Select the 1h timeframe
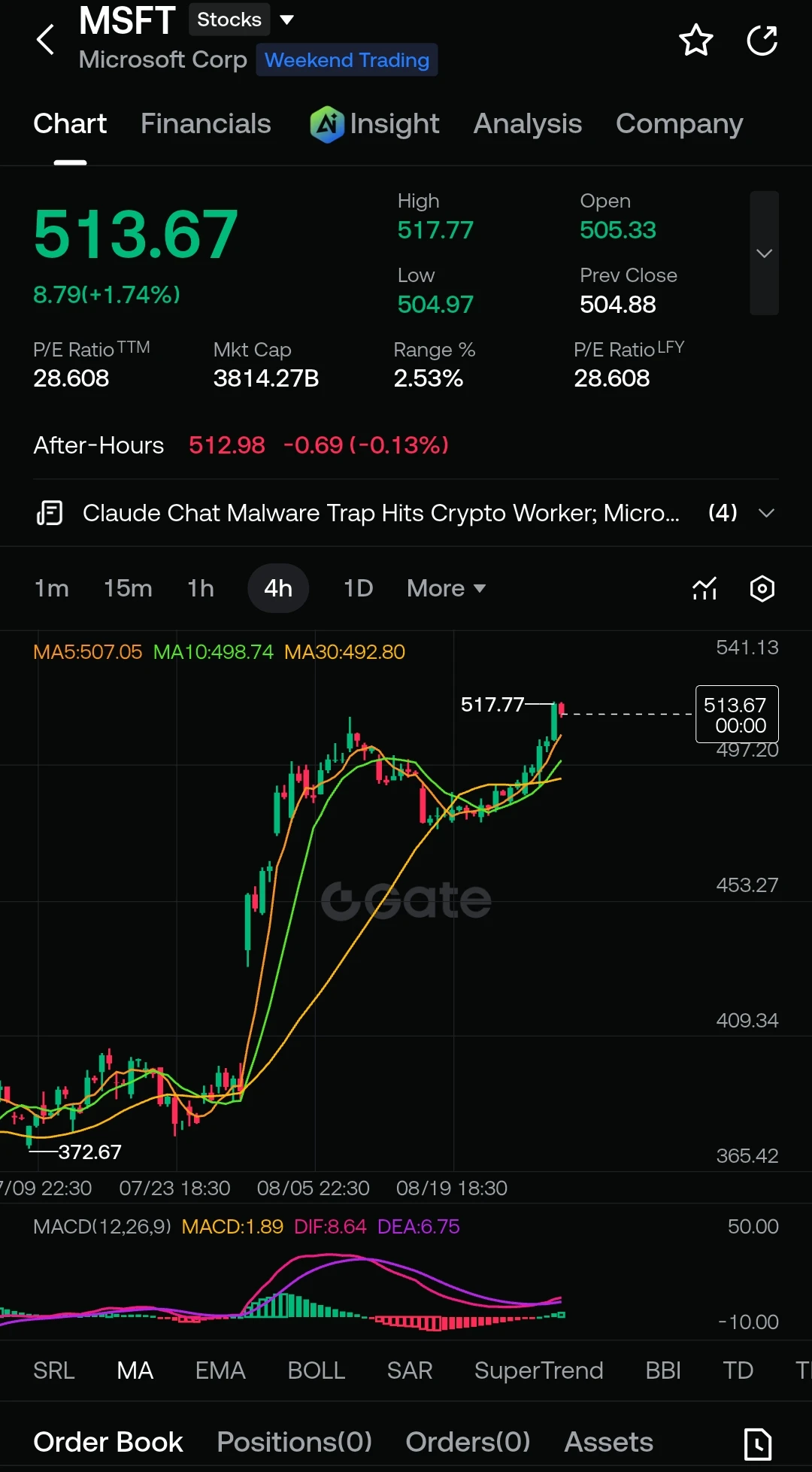The height and width of the screenshot is (1472, 812). [x=201, y=588]
